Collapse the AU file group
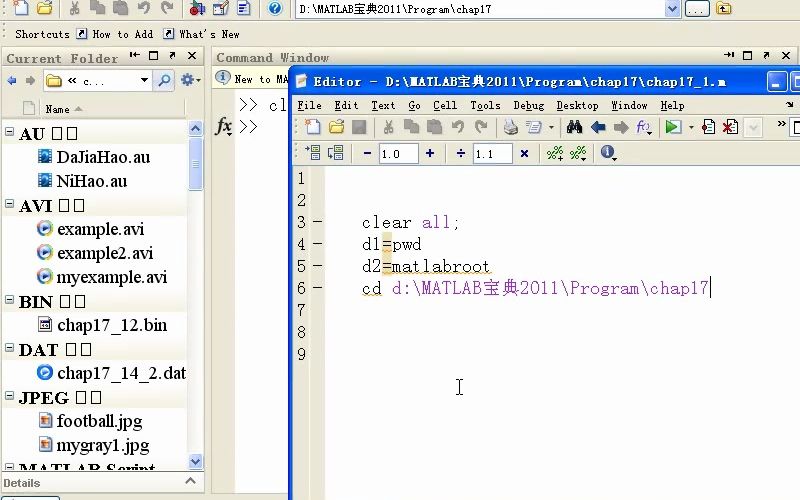 coord(9,132)
